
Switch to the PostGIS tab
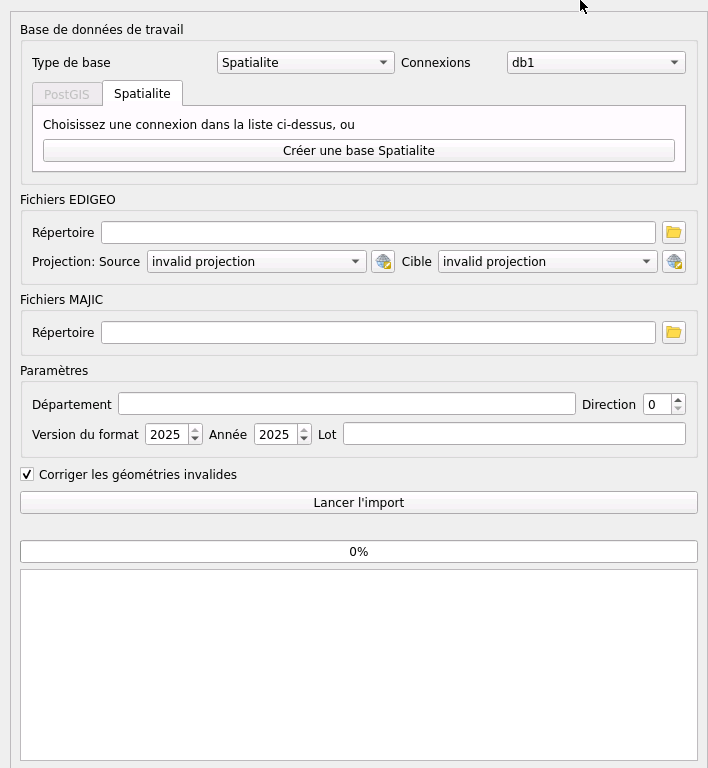(x=66, y=95)
